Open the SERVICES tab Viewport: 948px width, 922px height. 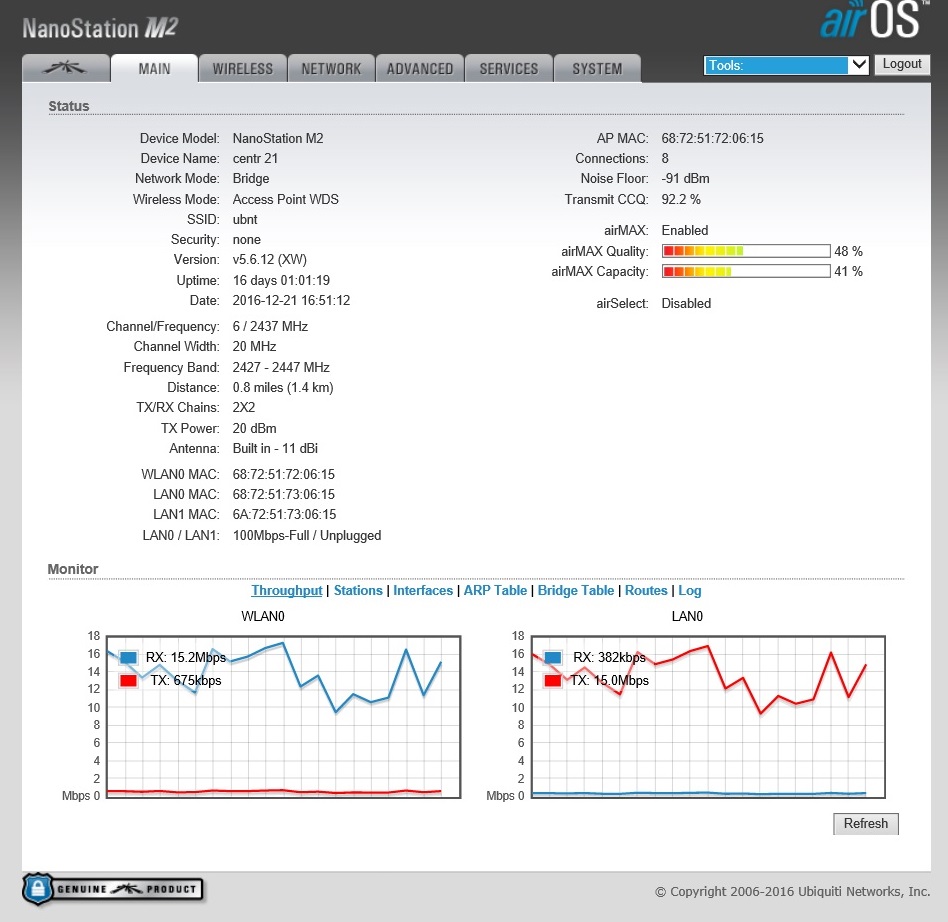508,68
